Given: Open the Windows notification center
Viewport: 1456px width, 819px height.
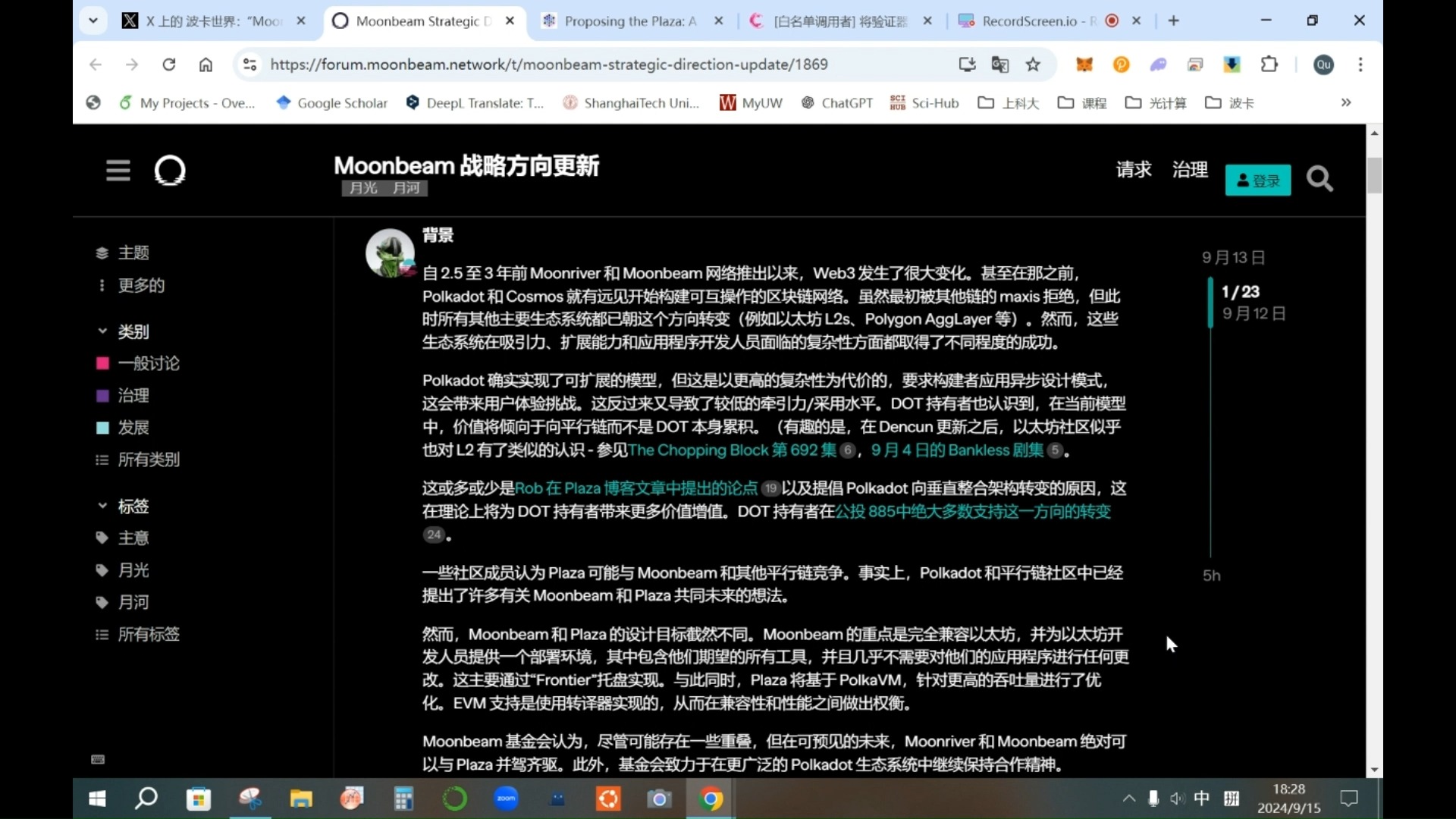Looking at the screenshot, I should (1349, 798).
